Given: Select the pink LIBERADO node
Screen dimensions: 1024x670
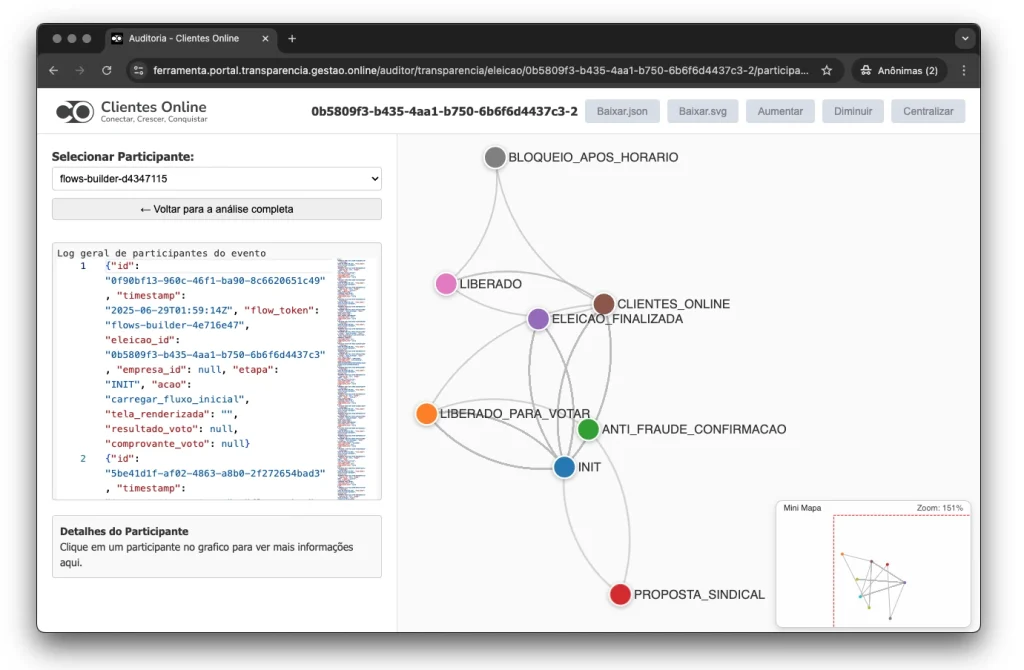Looking at the screenshot, I should point(446,284).
